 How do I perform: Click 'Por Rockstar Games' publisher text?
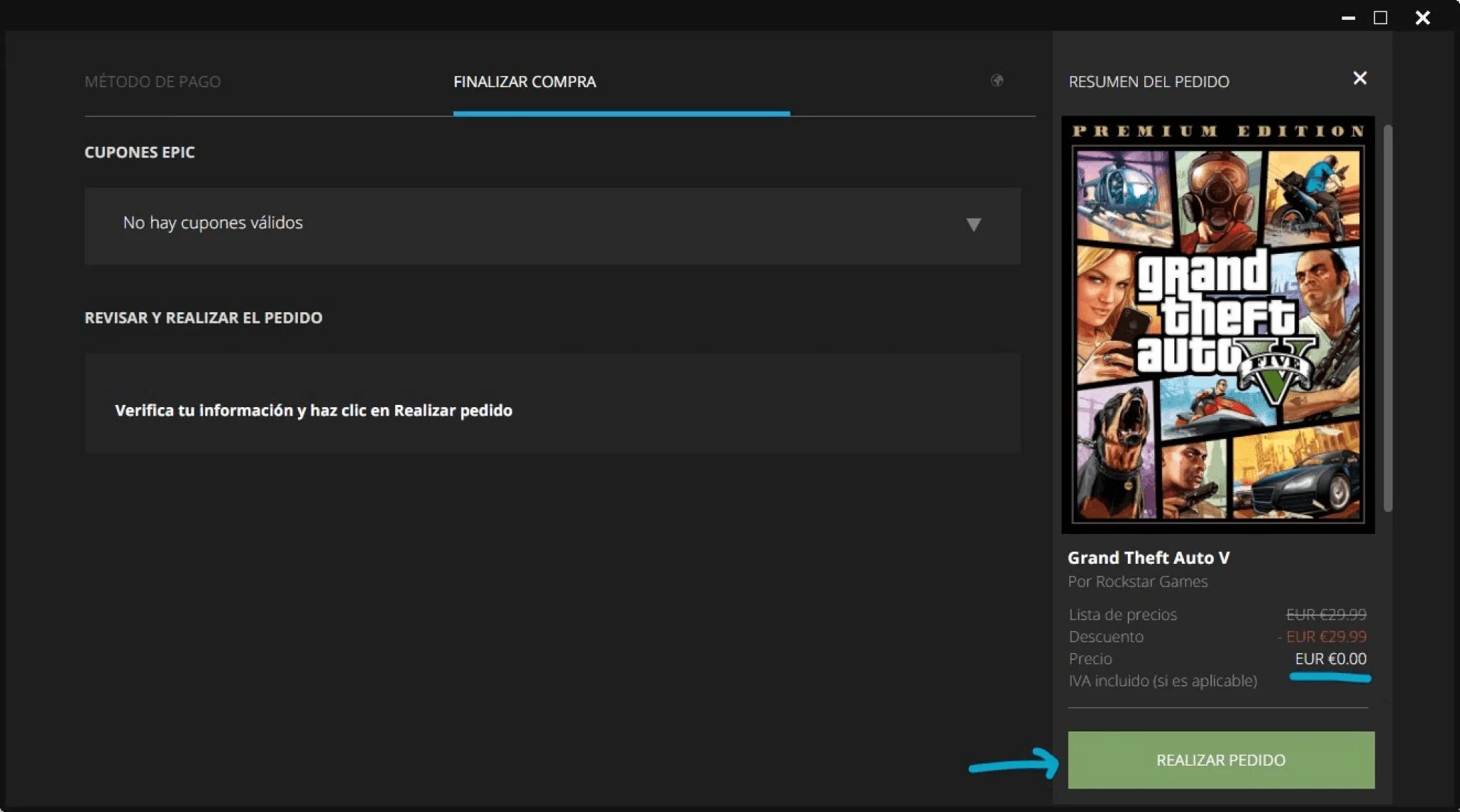(1138, 582)
